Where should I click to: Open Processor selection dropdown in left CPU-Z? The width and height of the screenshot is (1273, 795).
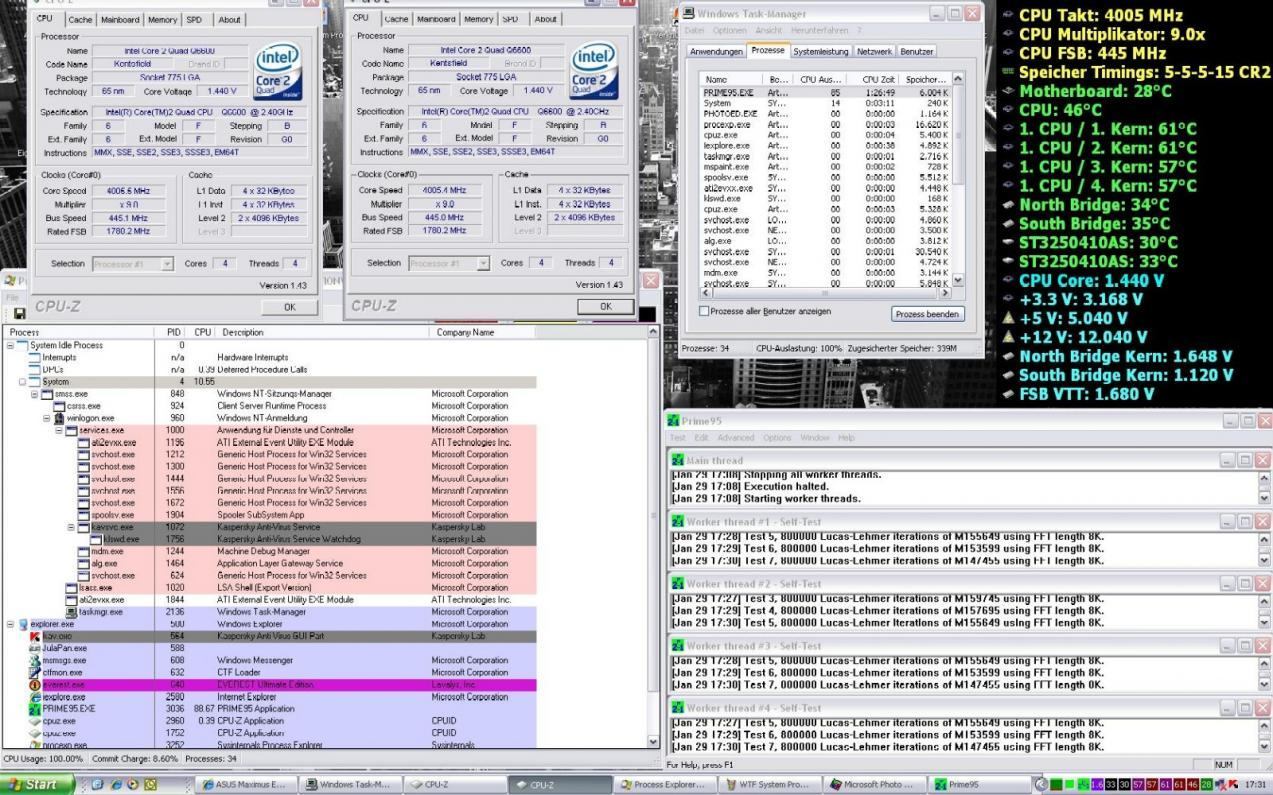pyautogui.click(x=133, y=264)
